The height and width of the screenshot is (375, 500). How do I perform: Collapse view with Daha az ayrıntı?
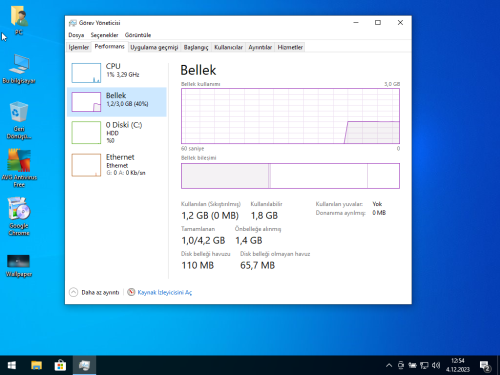(94, 292)
